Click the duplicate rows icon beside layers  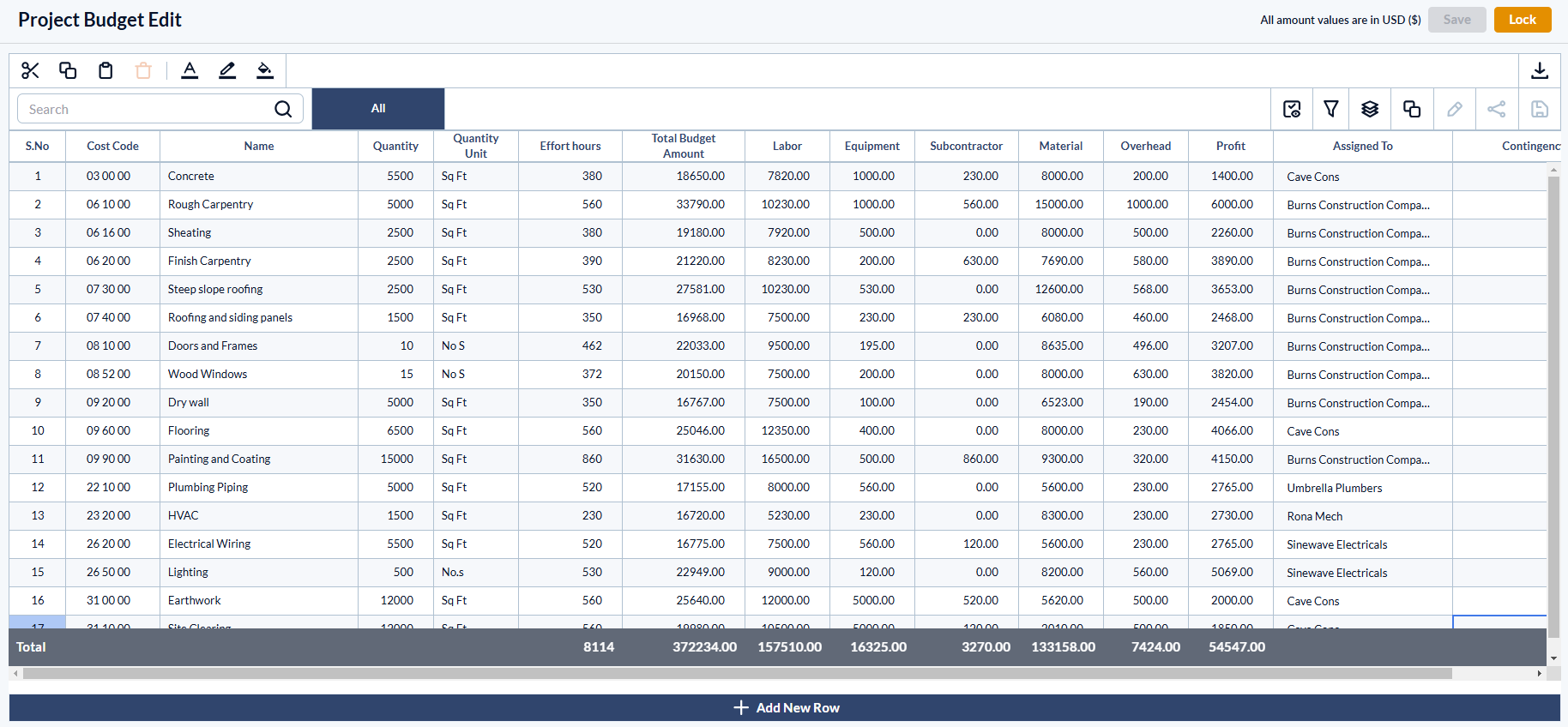[1412, 109]
